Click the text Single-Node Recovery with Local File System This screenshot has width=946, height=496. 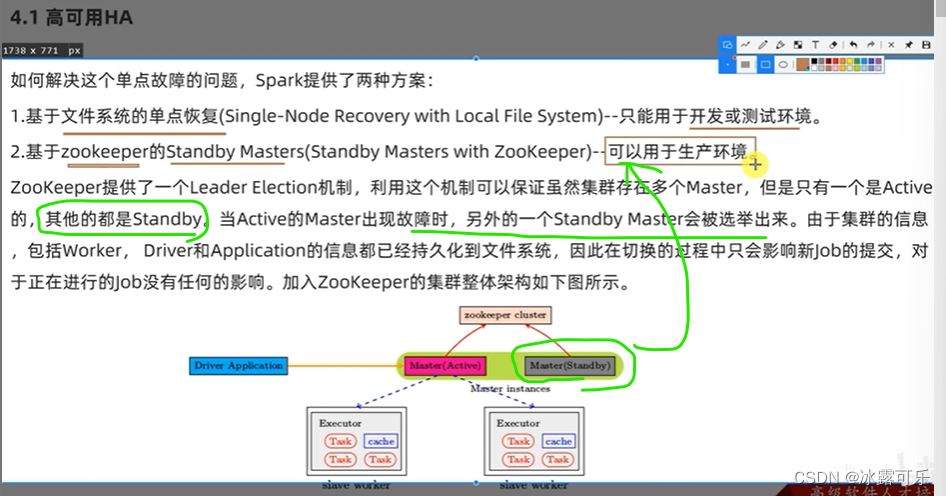[413, 116]
